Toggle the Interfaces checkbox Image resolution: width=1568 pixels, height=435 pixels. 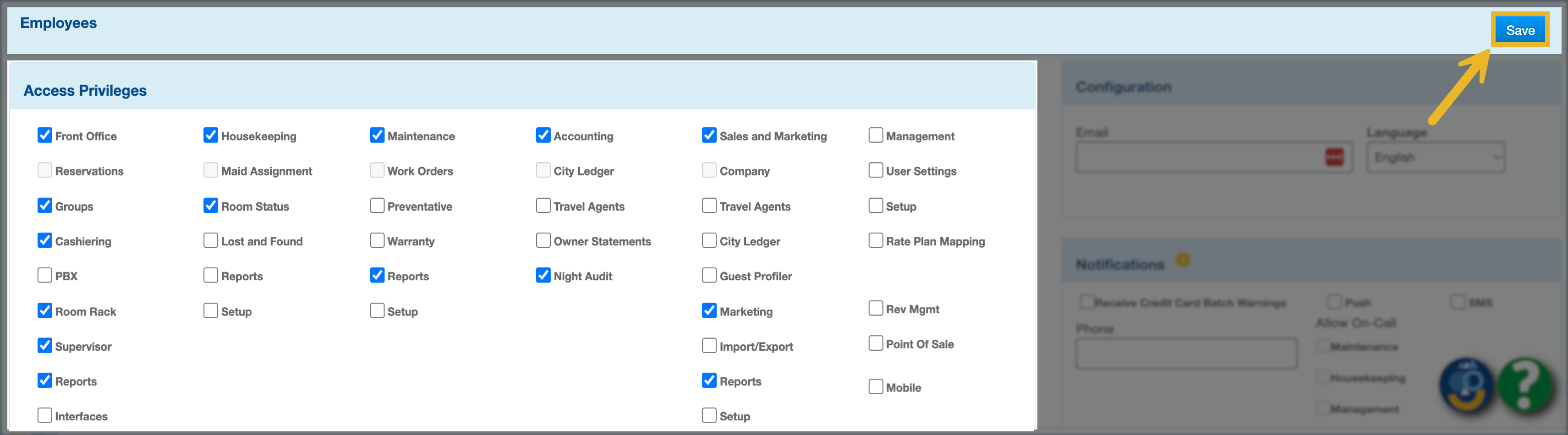(x=45, y=415)
